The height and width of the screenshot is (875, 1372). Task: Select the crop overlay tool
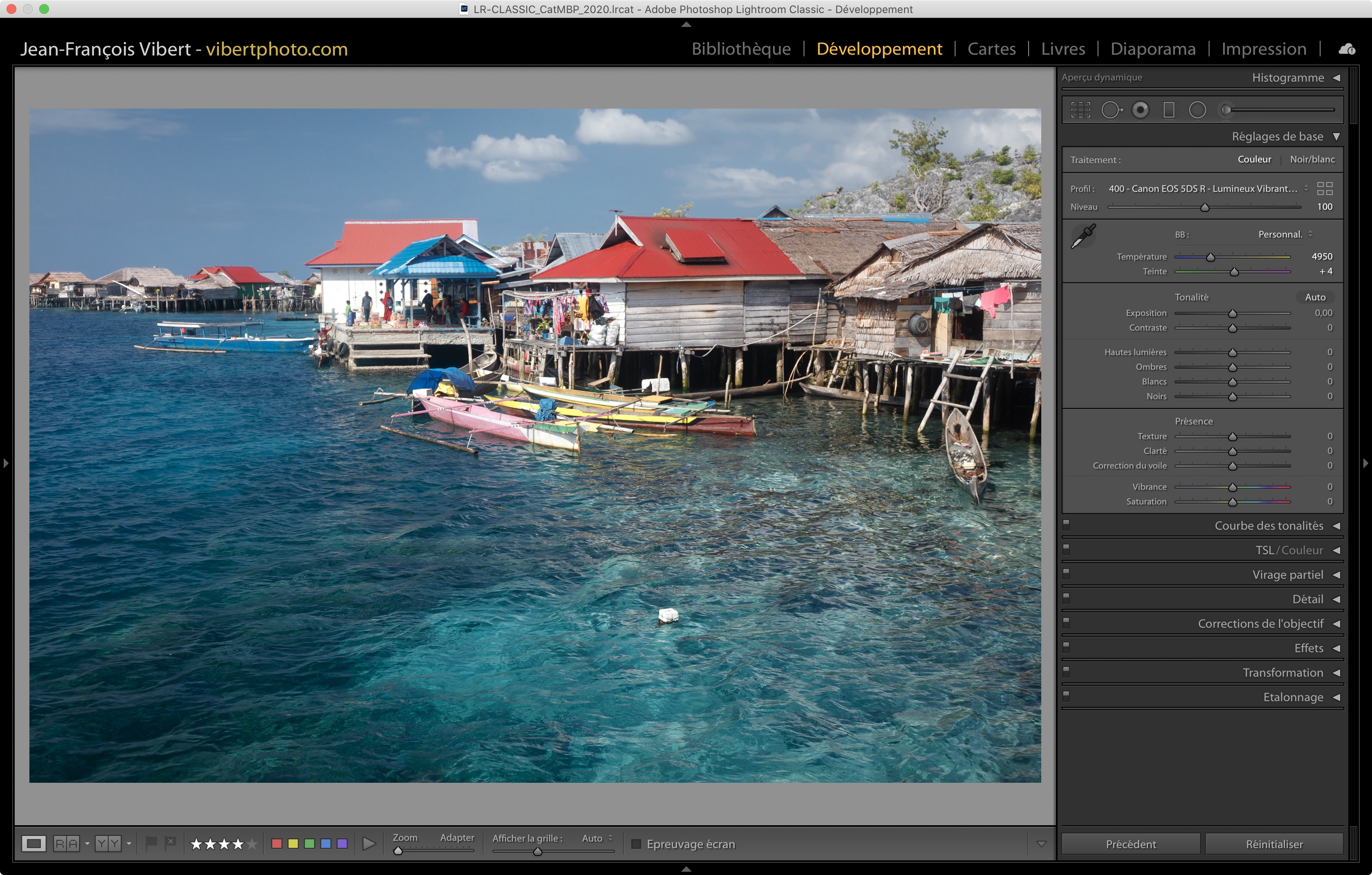[1080, 110]
